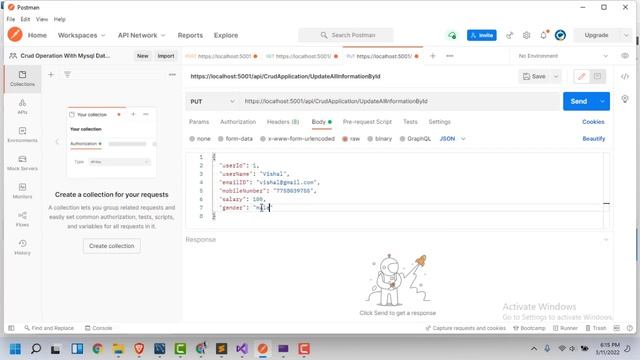Click the Import button
The height and width of the screenshot is (360, 640).
(166, 56)
